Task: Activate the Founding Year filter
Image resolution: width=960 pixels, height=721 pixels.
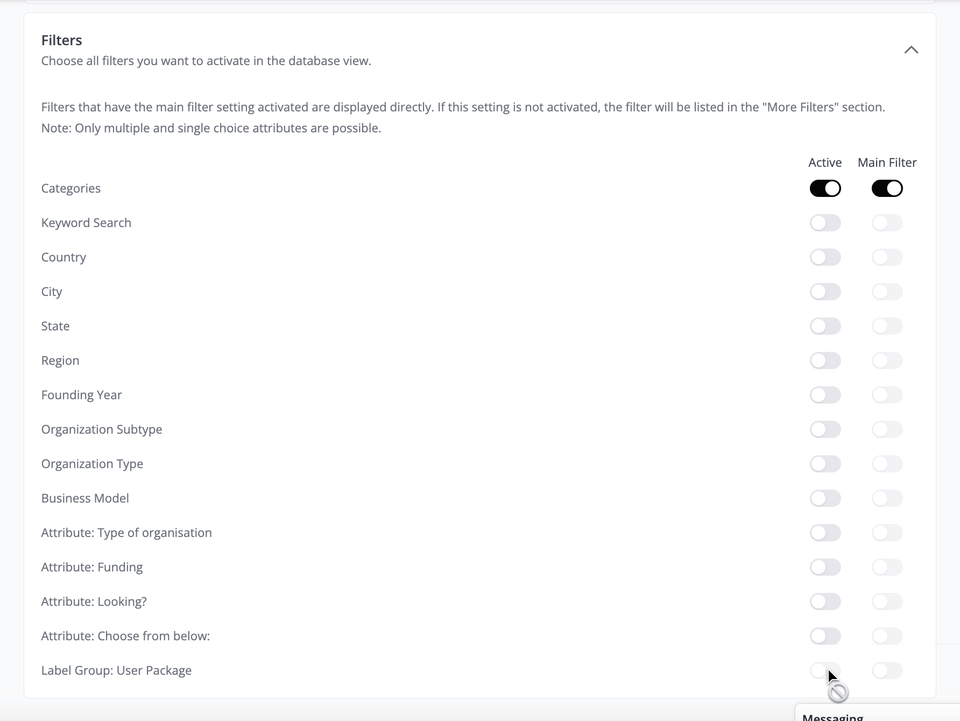Action: 825,395
